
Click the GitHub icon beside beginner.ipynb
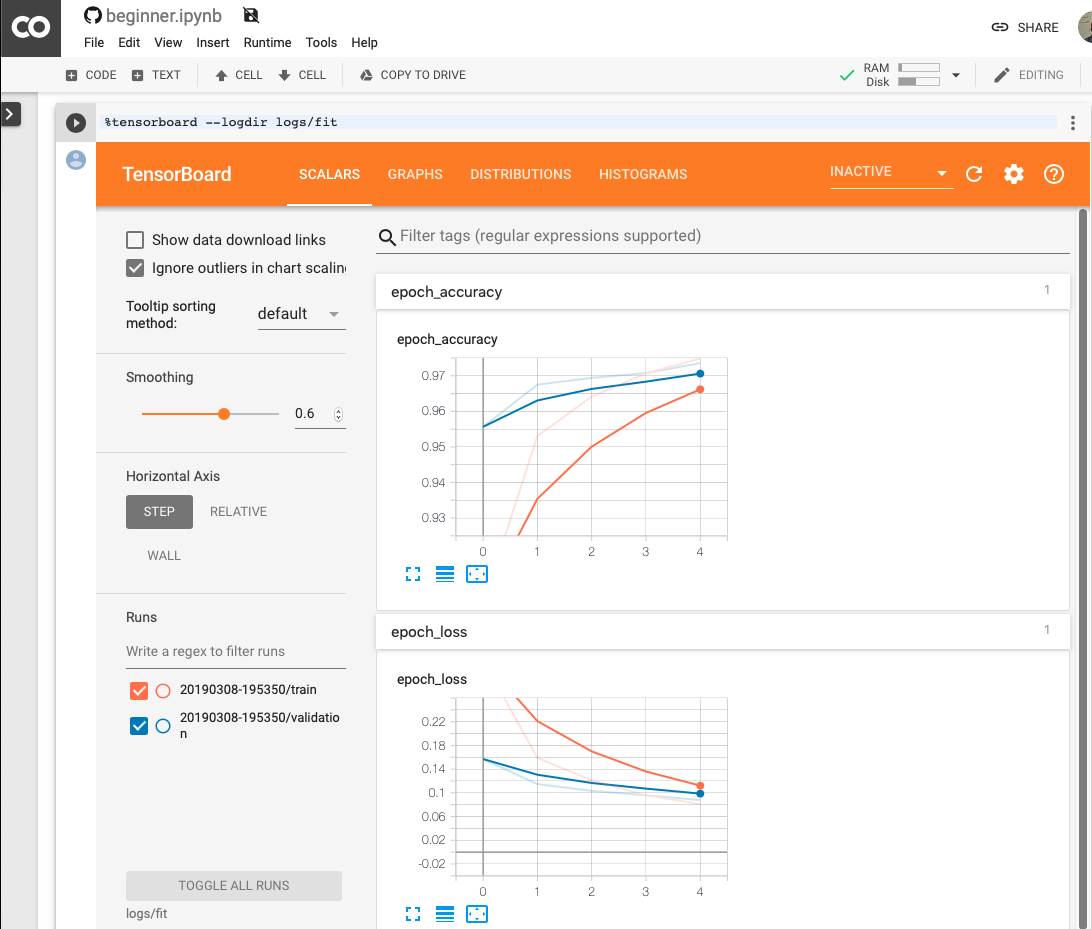pyautogui.click(x=93, y=15)
